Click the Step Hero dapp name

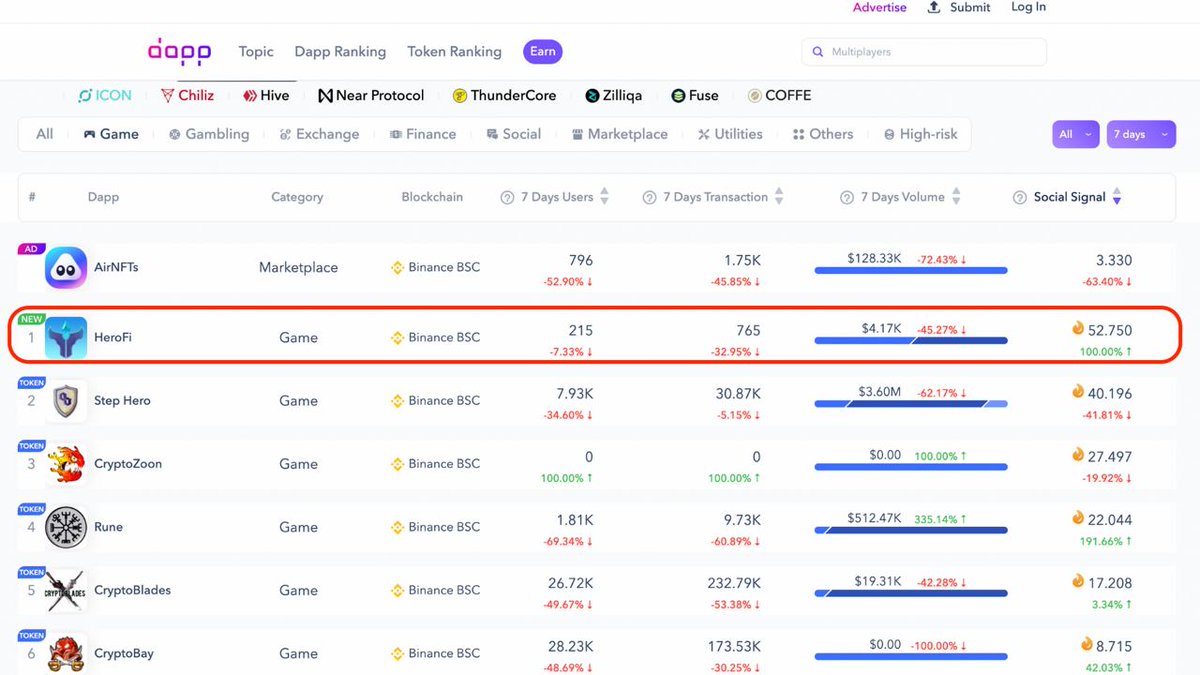point(122,400)
